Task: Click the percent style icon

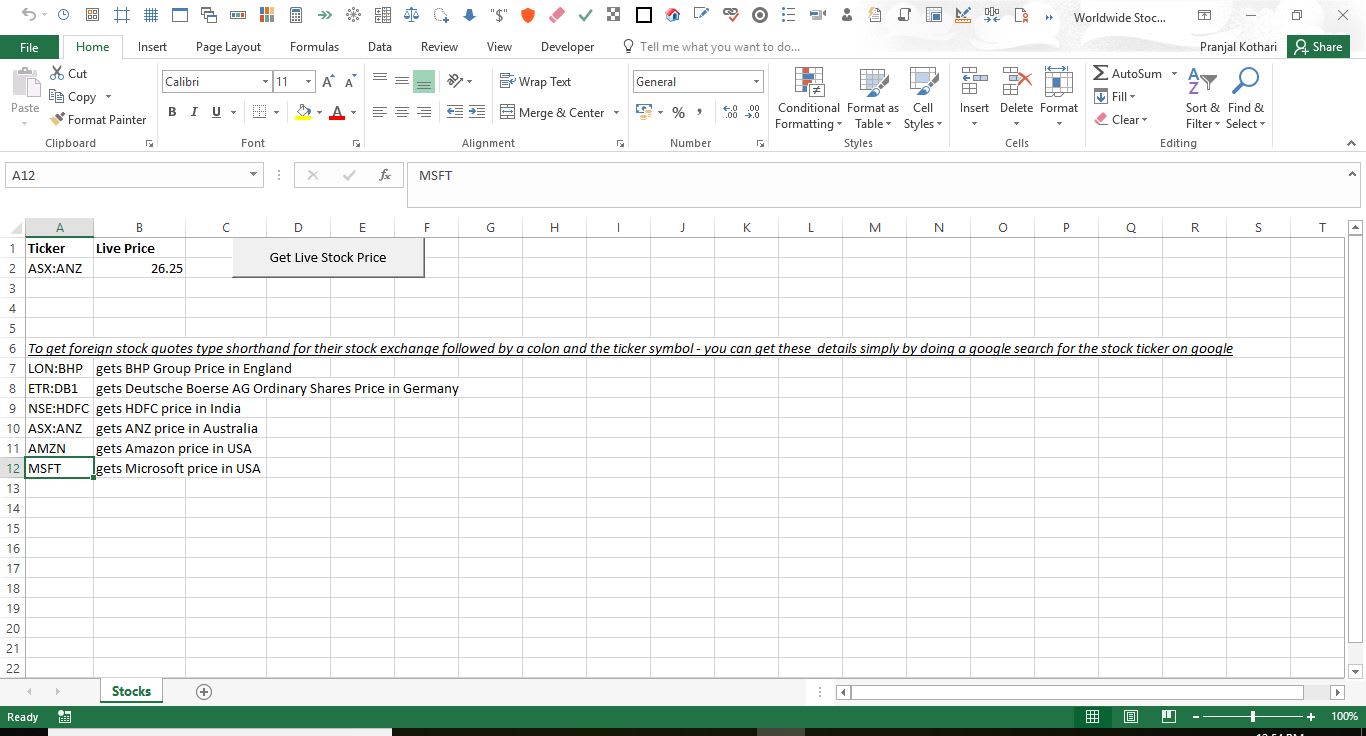Action: 678,113
